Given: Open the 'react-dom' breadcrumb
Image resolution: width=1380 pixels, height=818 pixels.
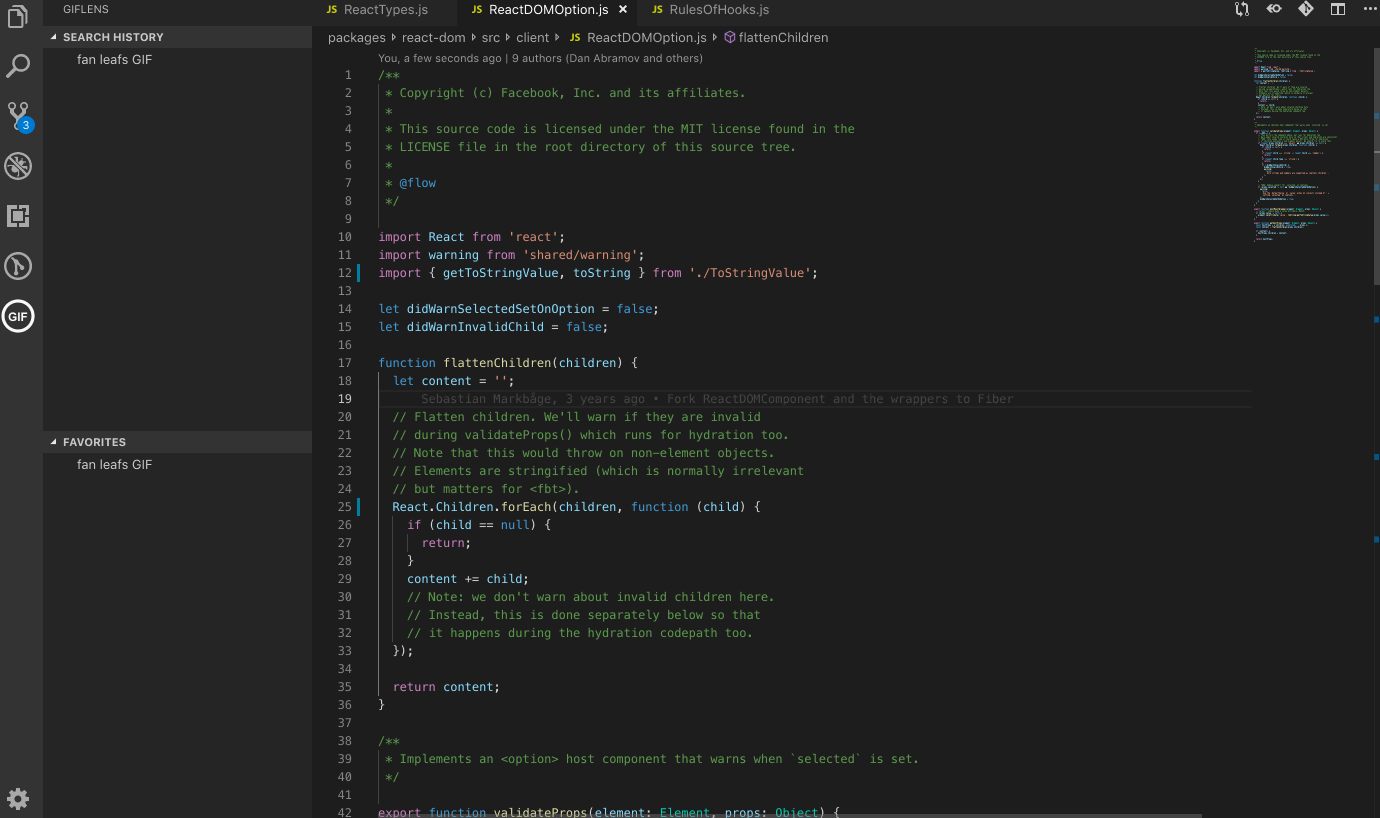Looking at the screenshot, I should tap(434, 38).
